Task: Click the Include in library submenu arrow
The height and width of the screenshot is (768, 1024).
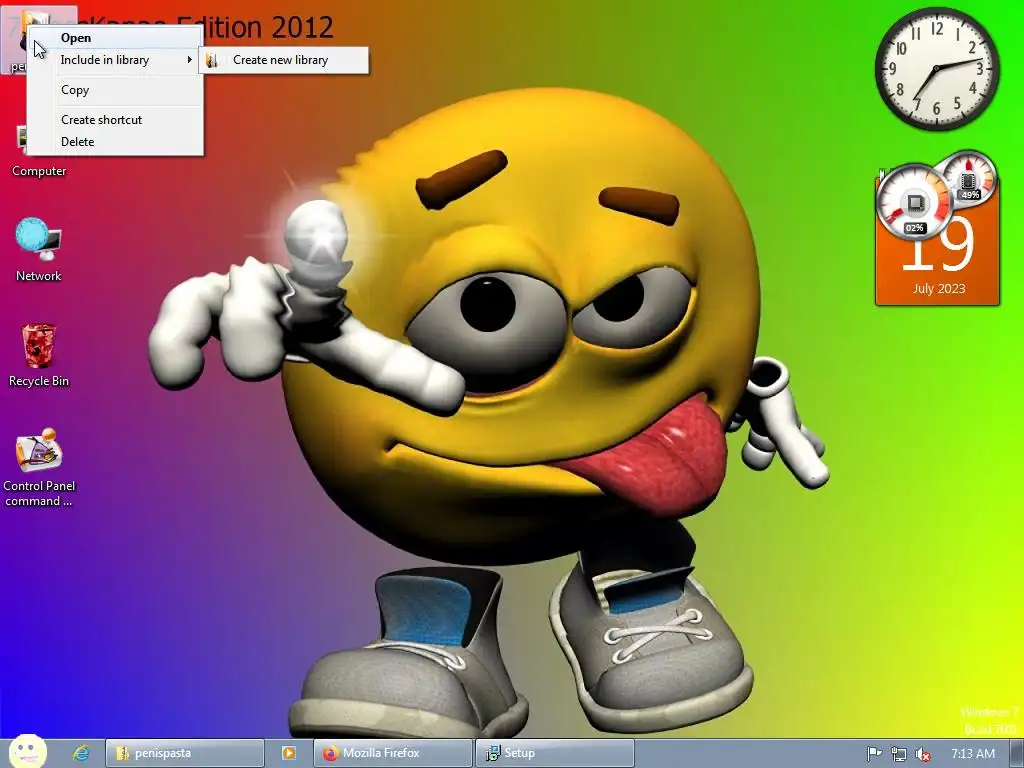Action: point(189,60)
